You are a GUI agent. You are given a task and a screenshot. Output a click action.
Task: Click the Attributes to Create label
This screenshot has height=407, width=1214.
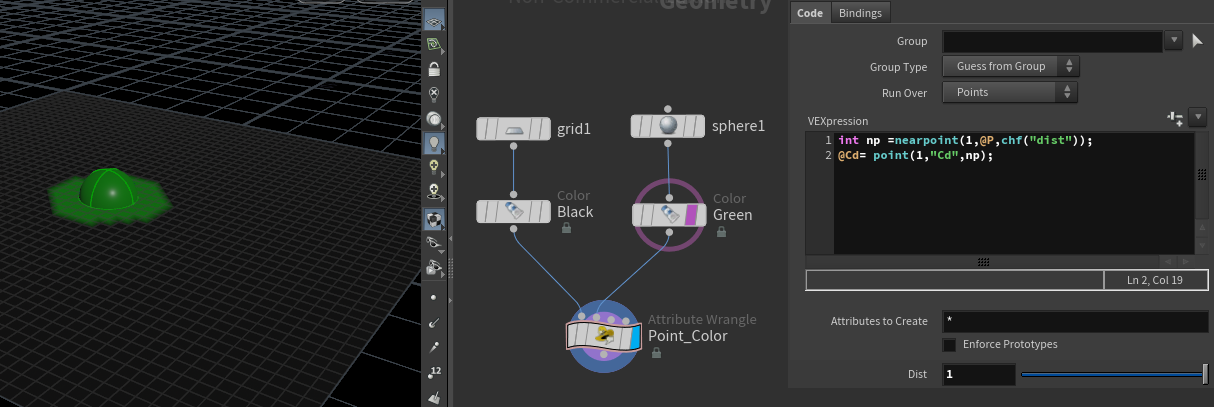pyautogui.click(x=879, y=321)
